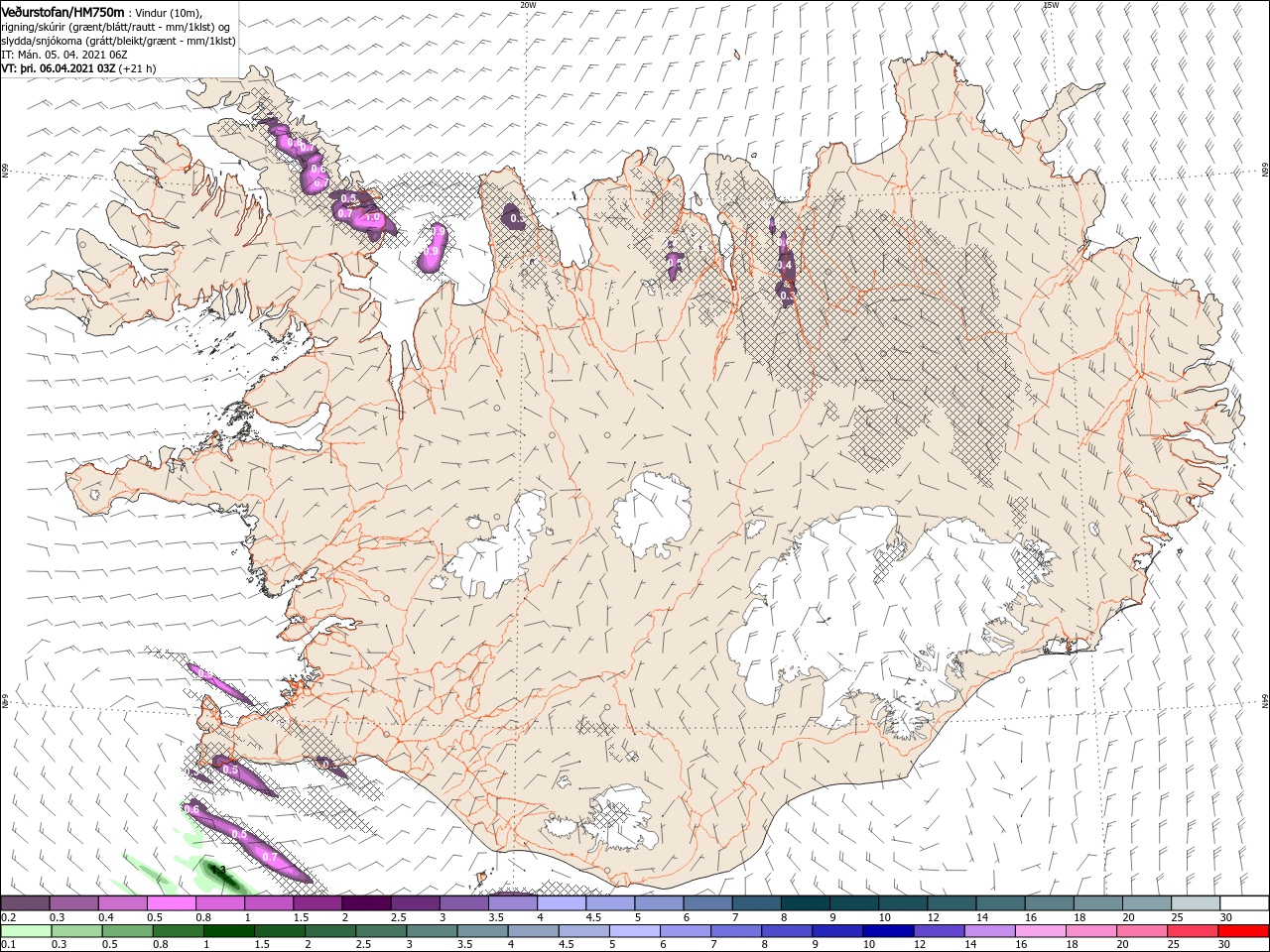1270x952 pixels.
Task: Pick the hot pink swatch at 20 in the lower legend
Action: click(1141, 931)
